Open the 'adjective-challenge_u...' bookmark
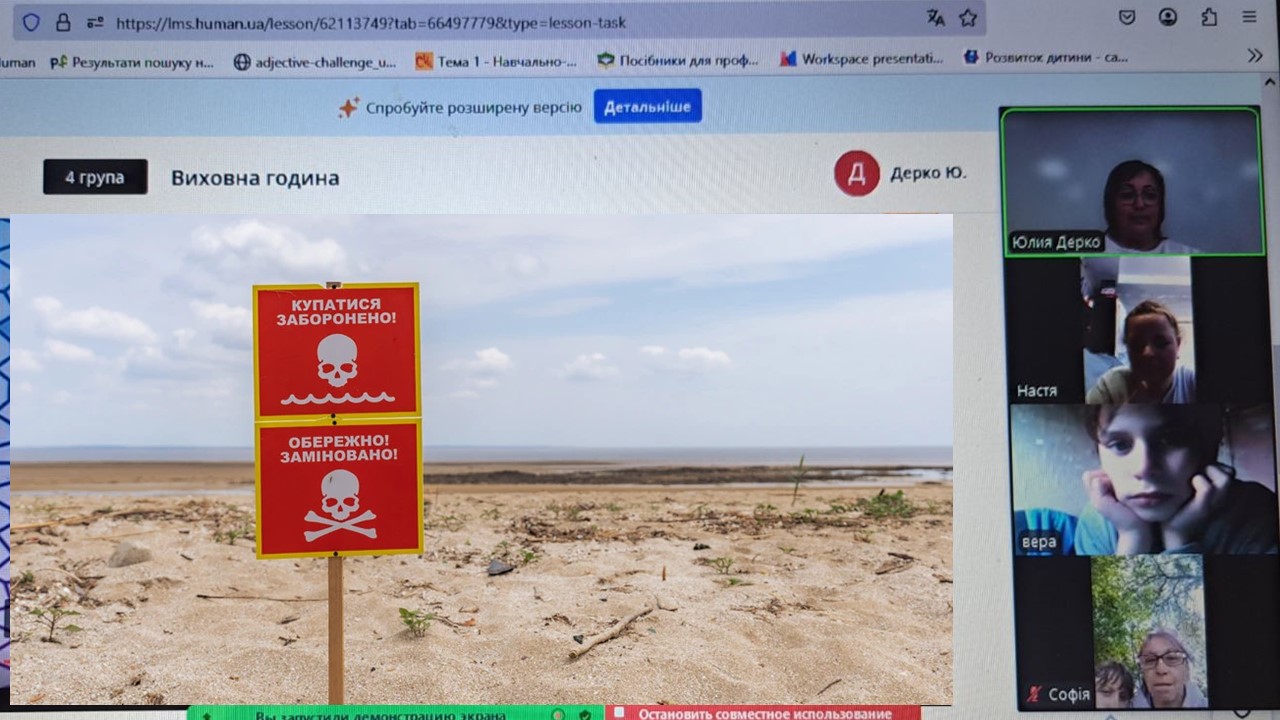Viewport: 1280px width, 720px height. tap(315, 62)
